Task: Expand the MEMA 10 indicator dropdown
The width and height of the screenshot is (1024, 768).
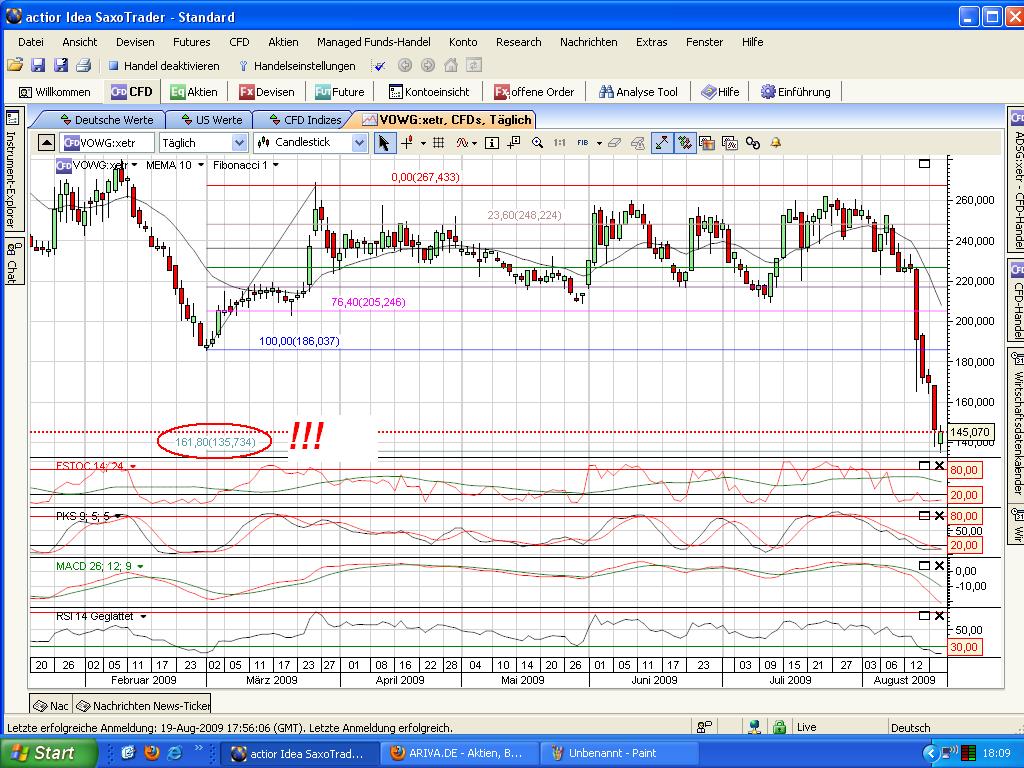Action: click(200, 165)
